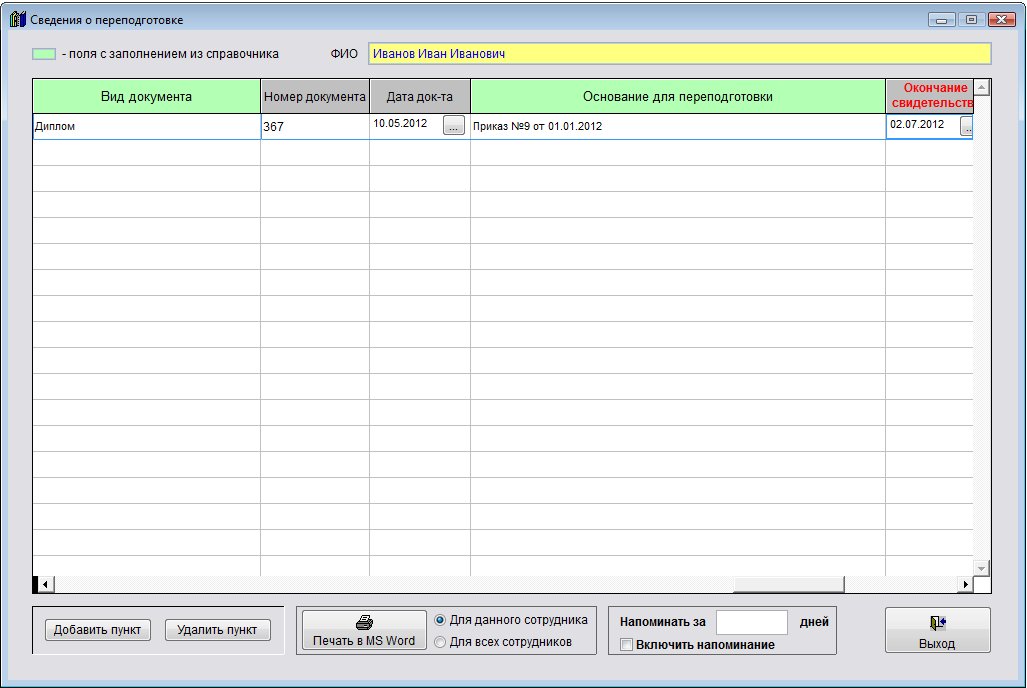
Task: Click the exit door icon
Action: (937, 623)
